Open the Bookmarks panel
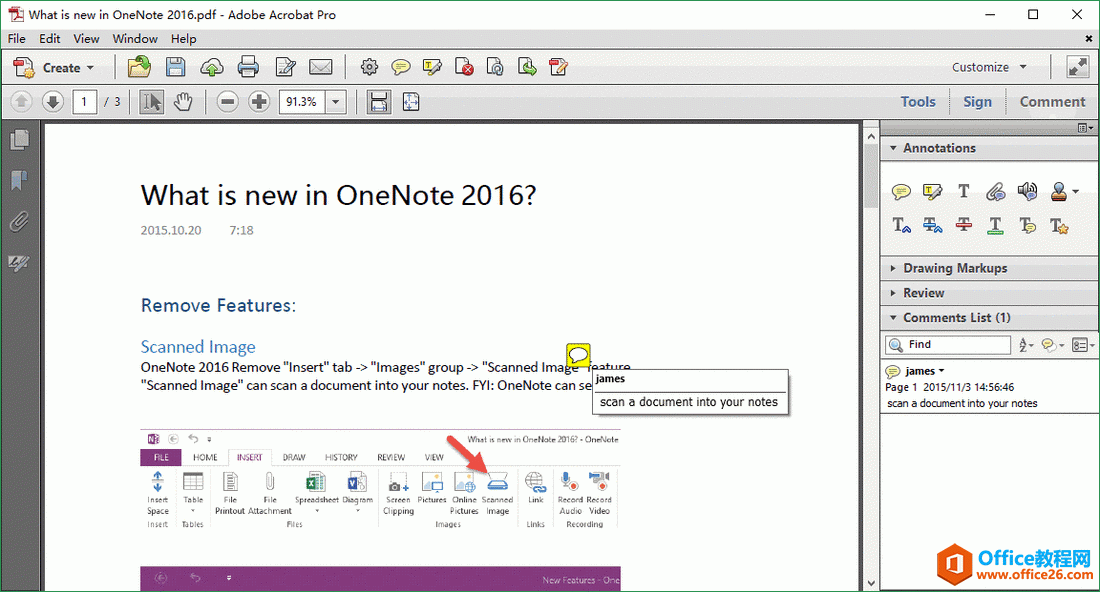The width and height of the screenshot is (1100, 592). (19, 180)
